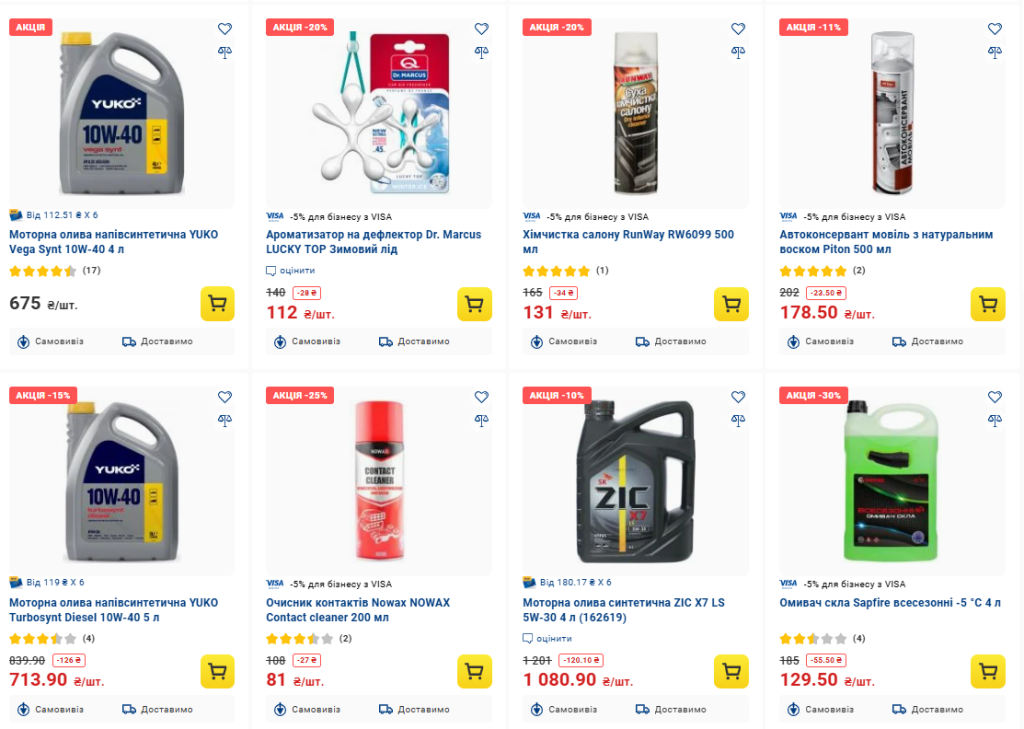The image size is (1024, 729).
Task: Add Sapfire windshield washer to cart
Action: [988, 672]
